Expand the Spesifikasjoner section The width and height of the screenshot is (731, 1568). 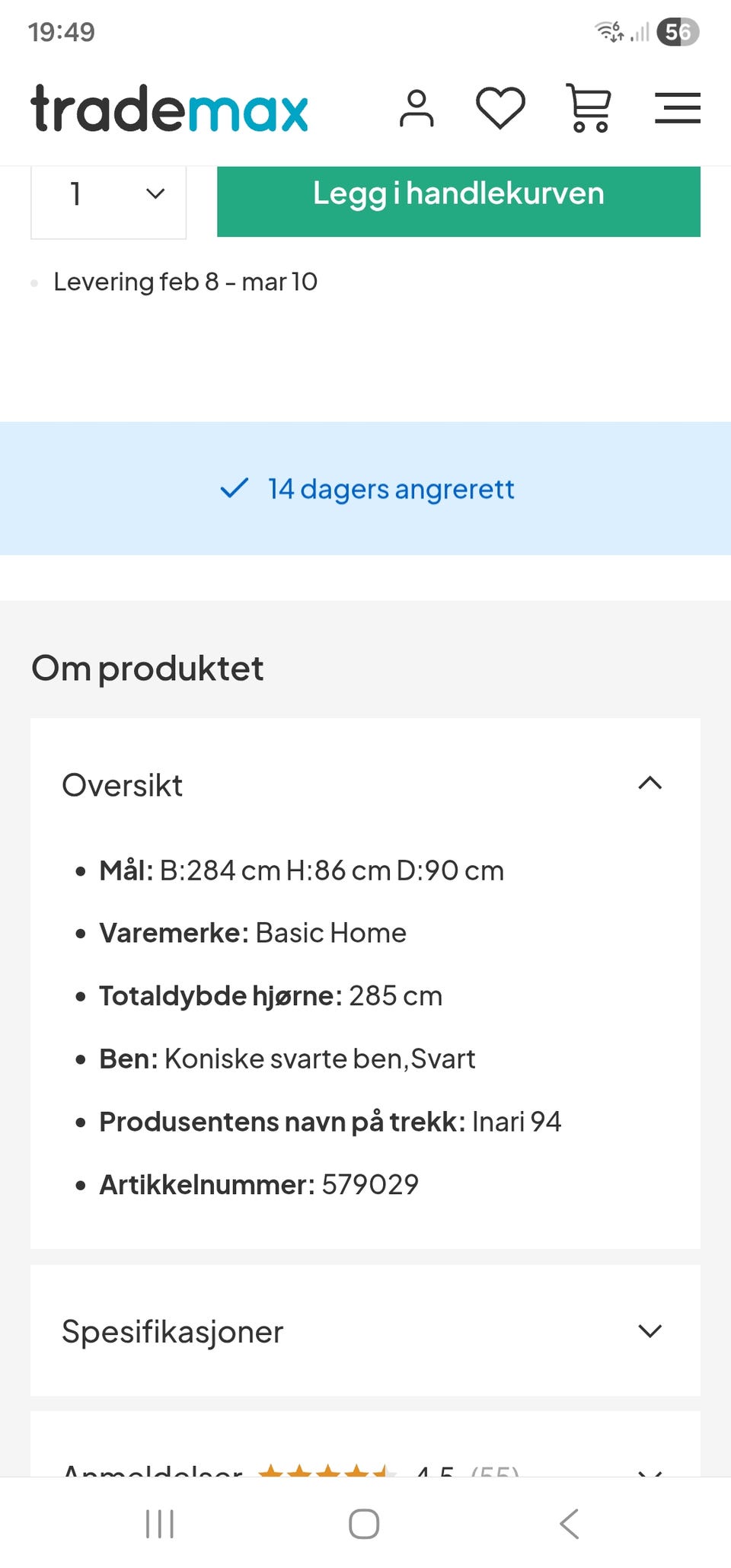point(650,1330)
